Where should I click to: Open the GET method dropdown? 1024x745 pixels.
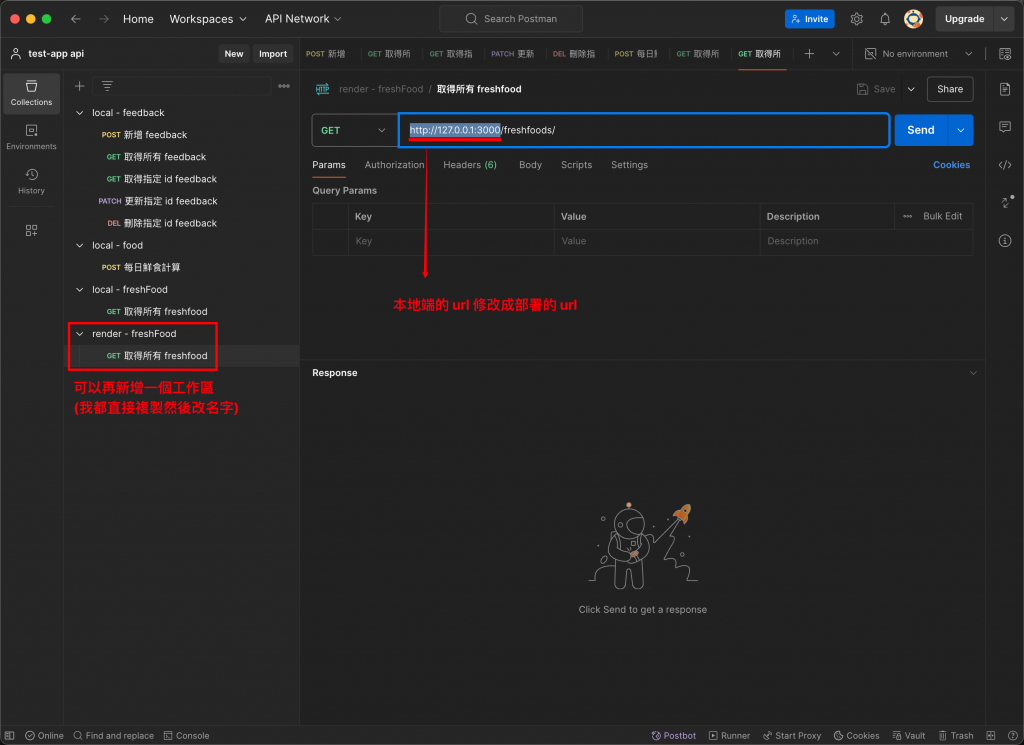click(353, 130)
